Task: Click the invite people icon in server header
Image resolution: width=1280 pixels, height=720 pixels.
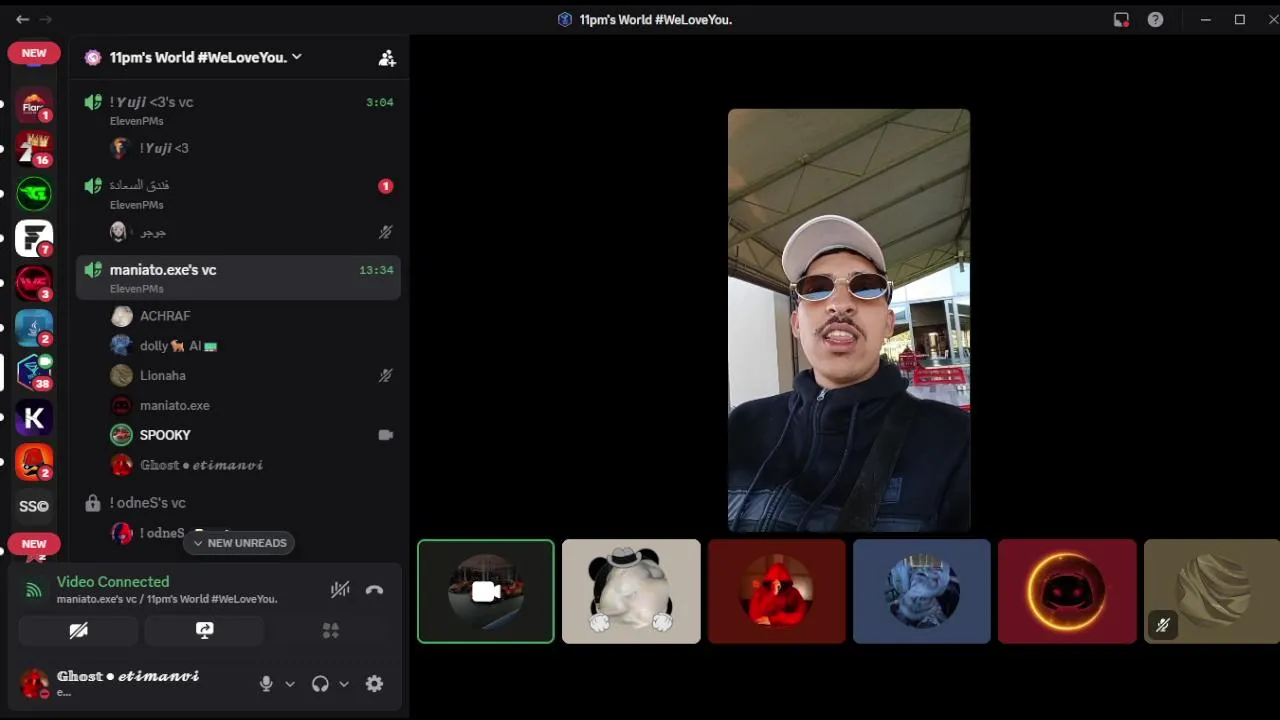Action: [387, 58]
